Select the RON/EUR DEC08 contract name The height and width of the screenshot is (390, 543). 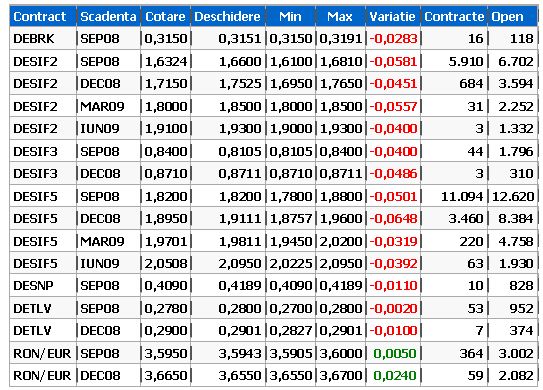42,375
